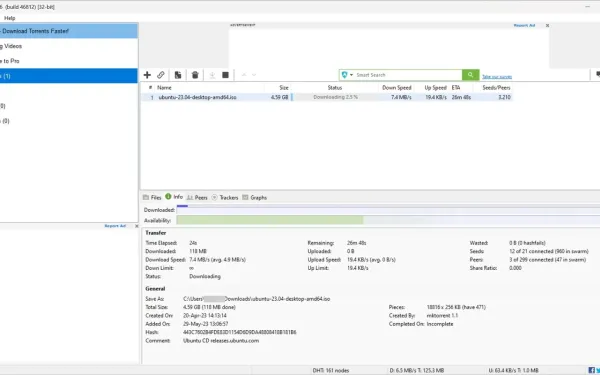Image resolution: width=600 pixels, height=375 pixels.
Task: Open the Take our survey link
Action: click(497, 77)
